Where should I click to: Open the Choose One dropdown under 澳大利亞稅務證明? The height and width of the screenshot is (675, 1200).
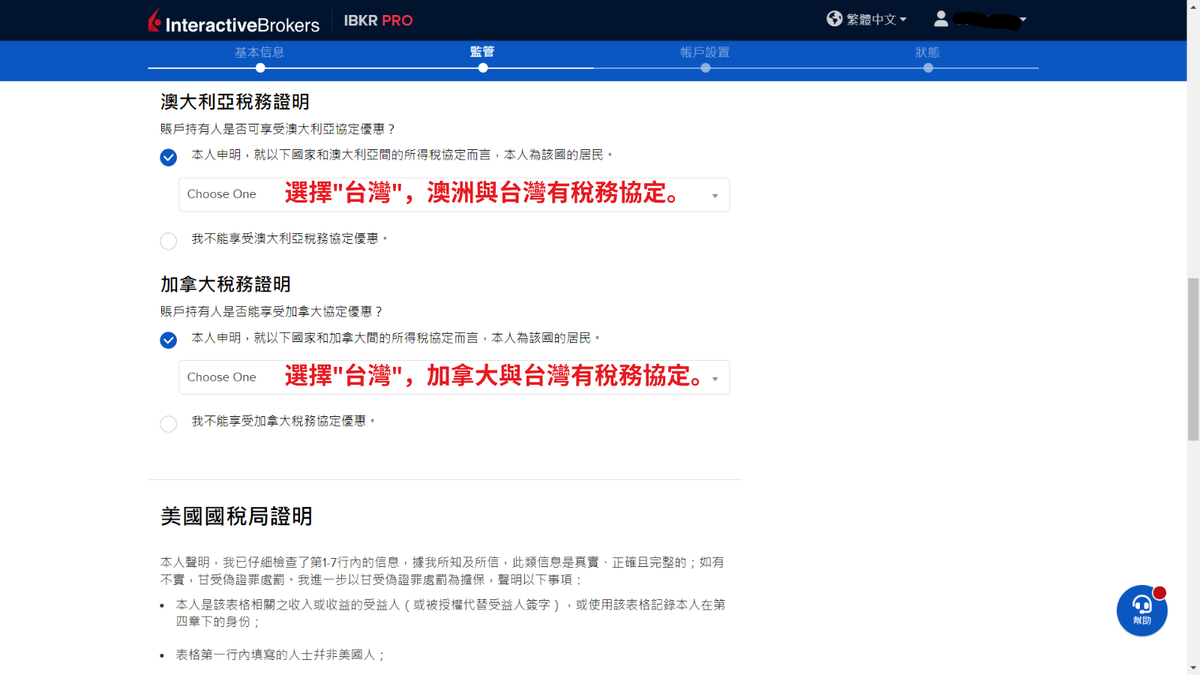point(452,194)
